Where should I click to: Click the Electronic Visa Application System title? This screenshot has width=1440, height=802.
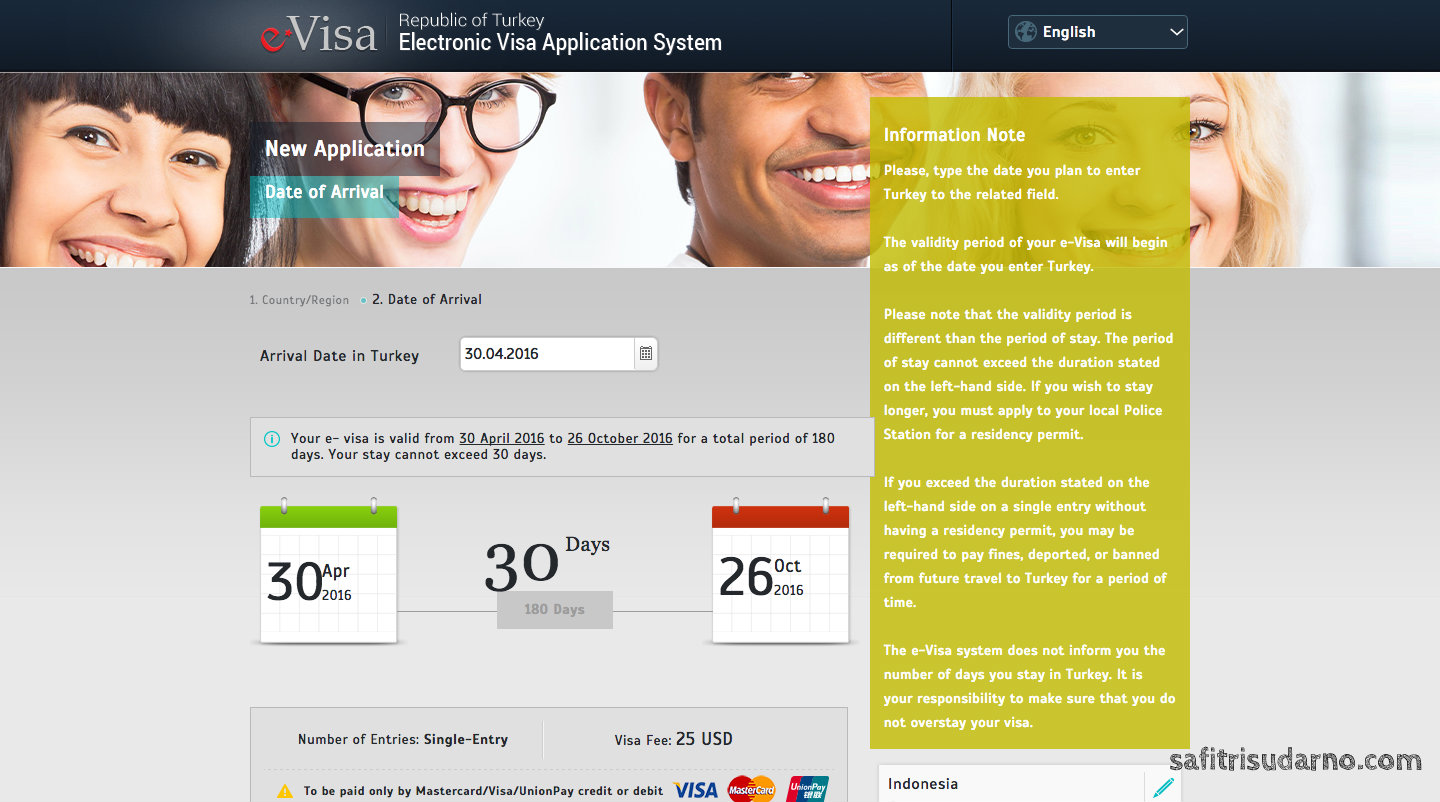(x=559, y=43)
